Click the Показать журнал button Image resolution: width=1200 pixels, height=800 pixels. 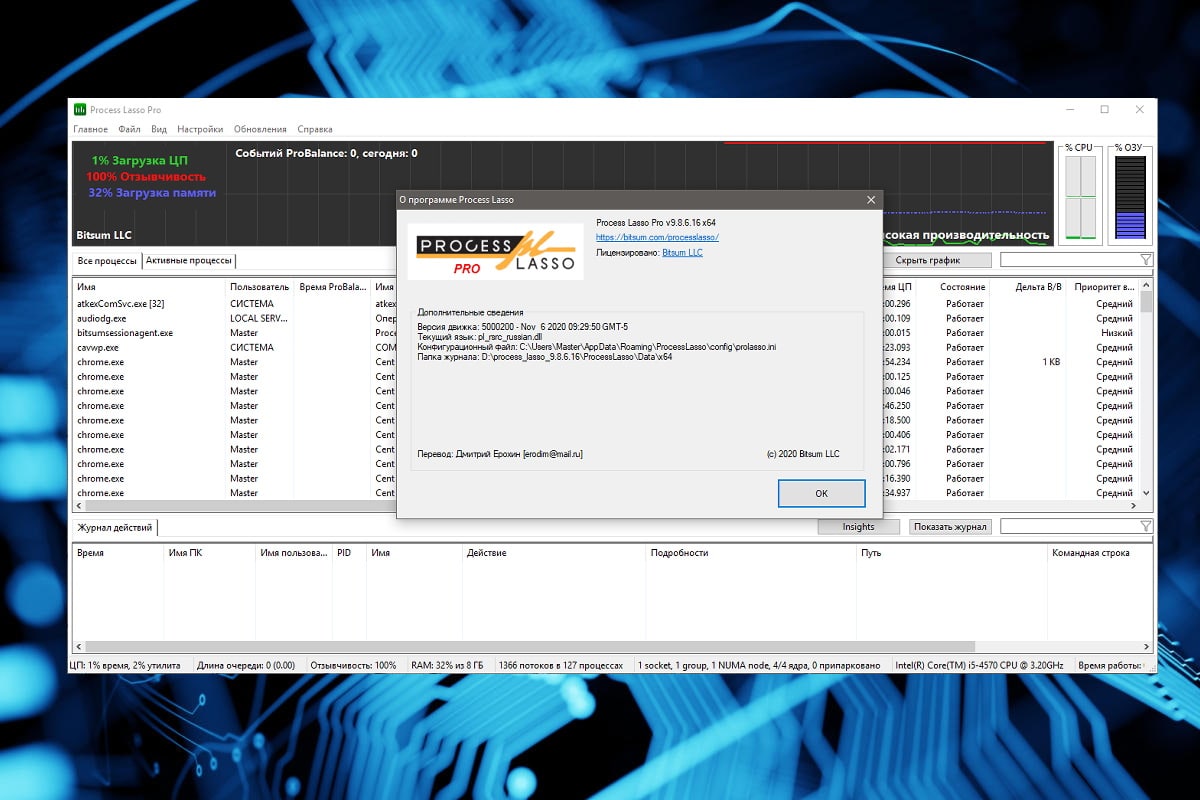950,527
